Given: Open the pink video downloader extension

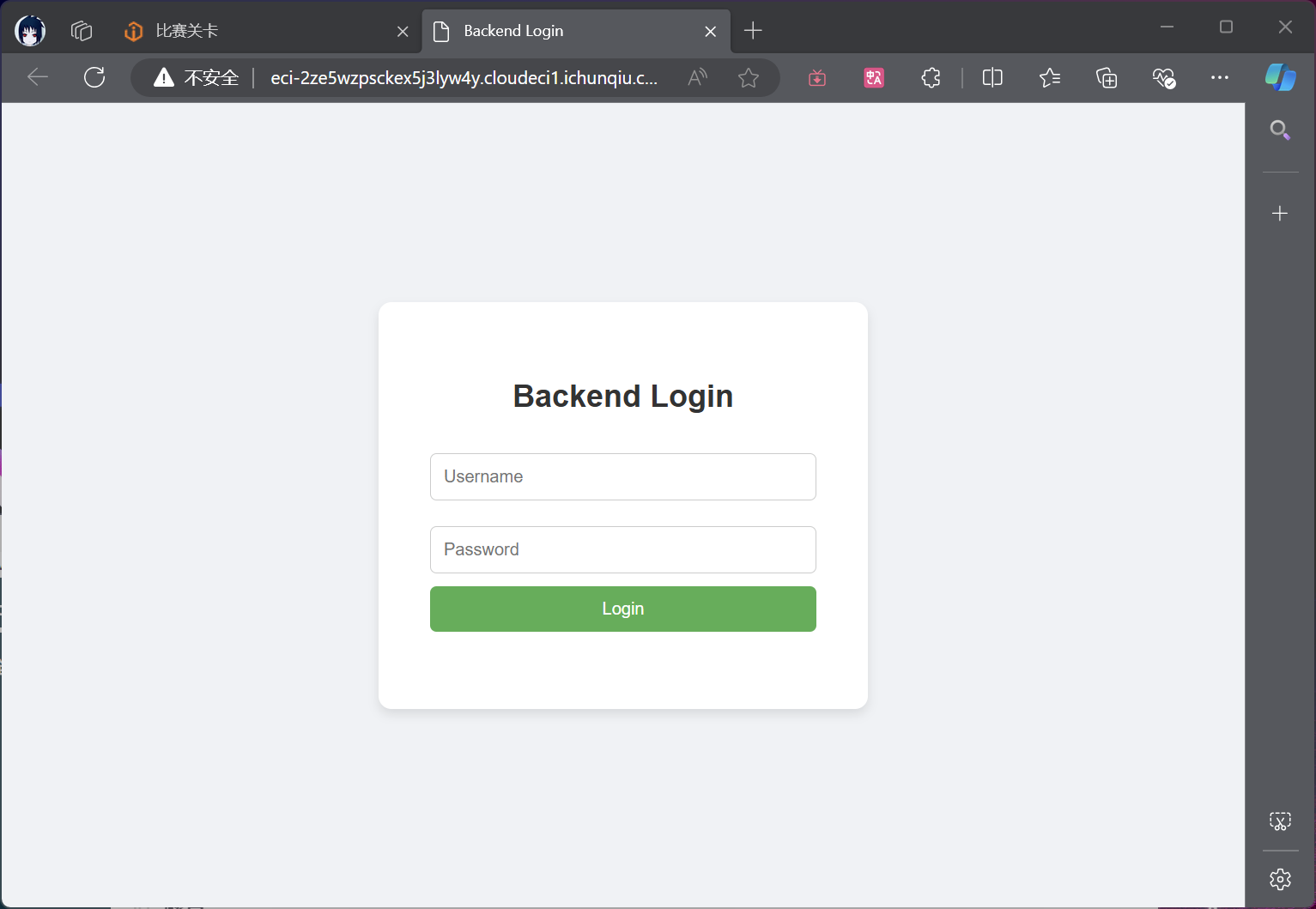Looking at the screenshot, I should [817, 78].
